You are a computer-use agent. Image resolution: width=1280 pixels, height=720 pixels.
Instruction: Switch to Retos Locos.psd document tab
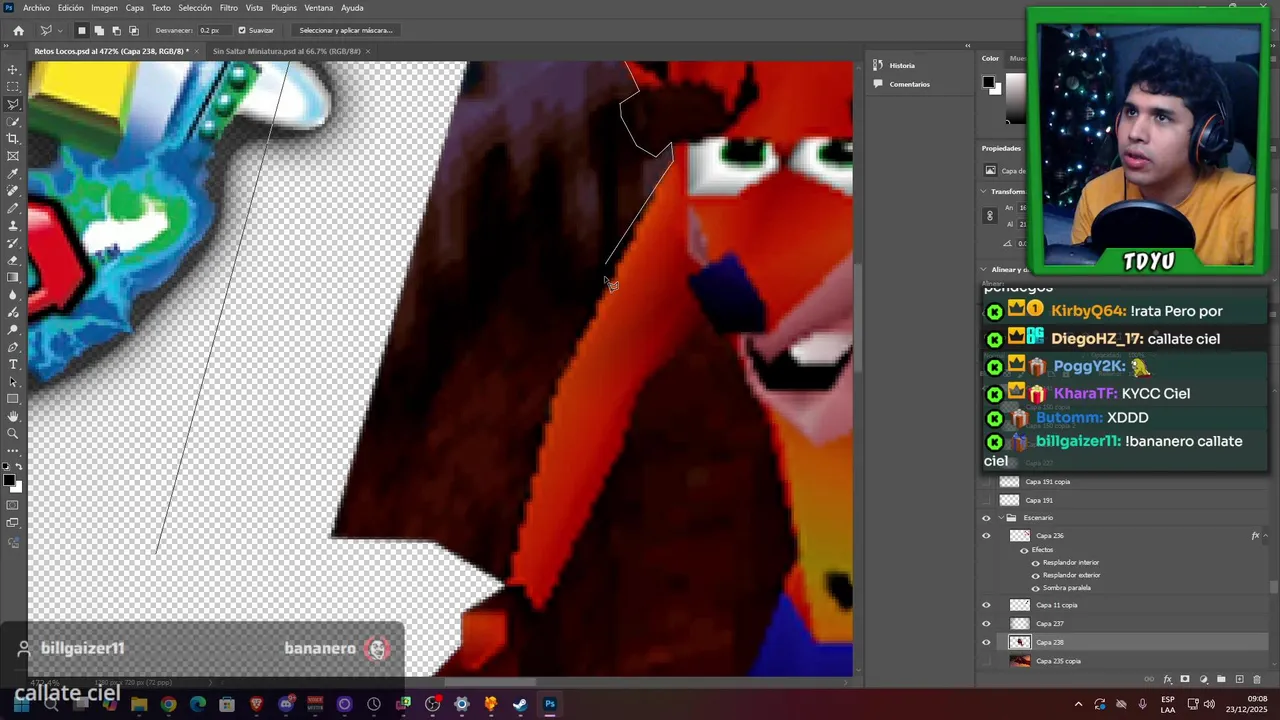click(x=110, y=51)
